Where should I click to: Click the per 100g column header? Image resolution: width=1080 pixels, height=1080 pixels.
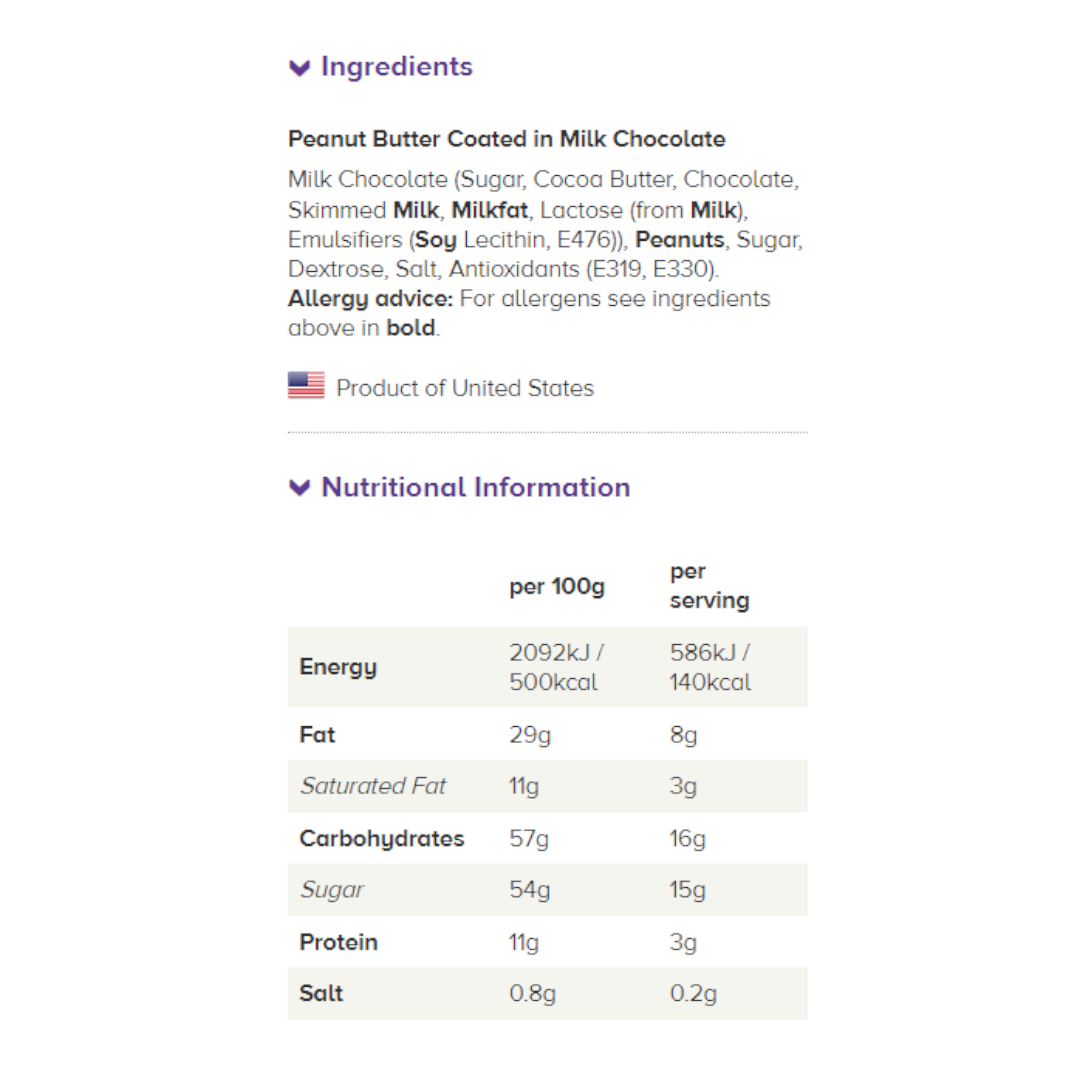pyautogui.click(x=557, y=586)
